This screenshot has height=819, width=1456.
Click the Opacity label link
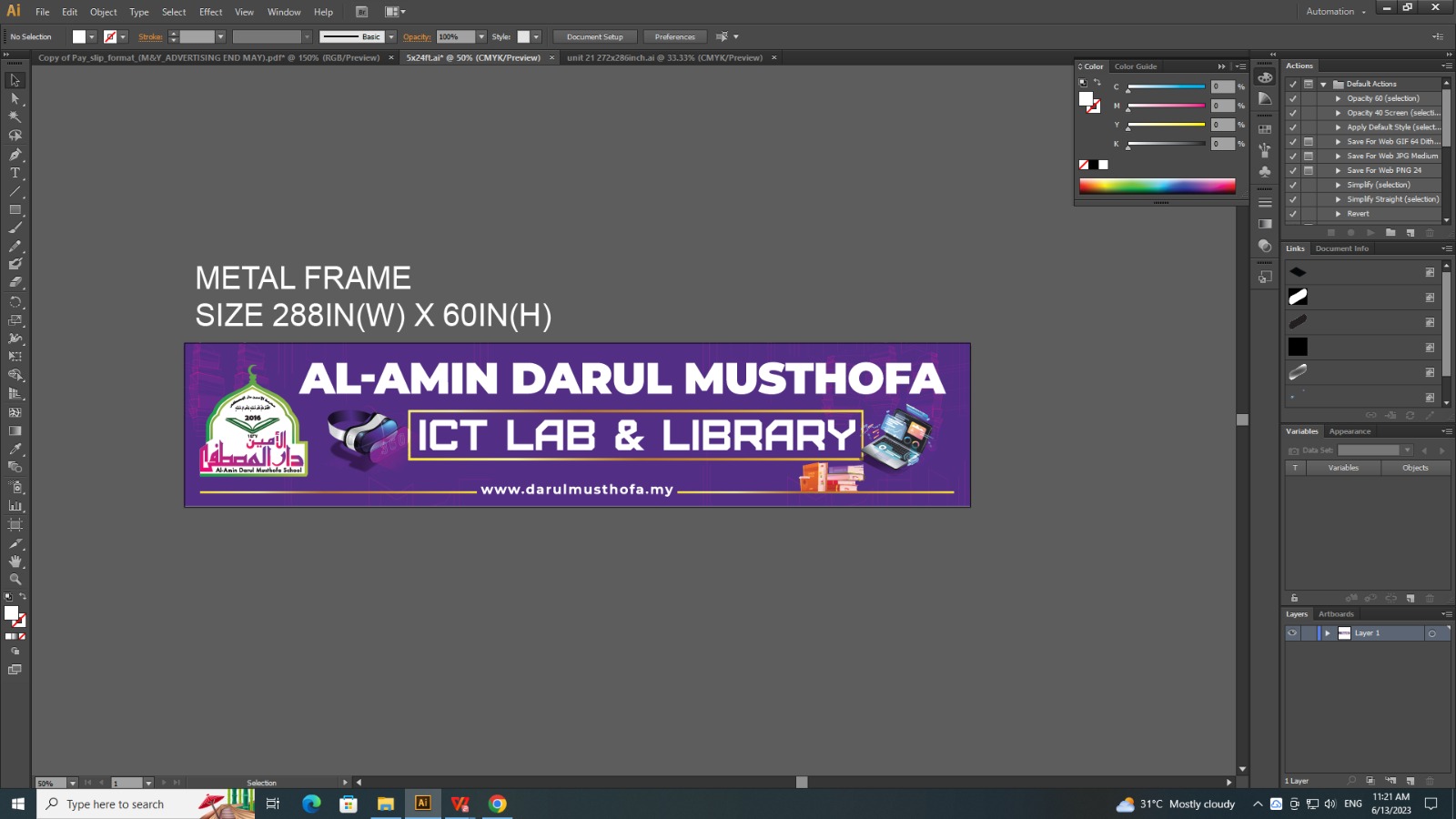[x=417, y=37]
